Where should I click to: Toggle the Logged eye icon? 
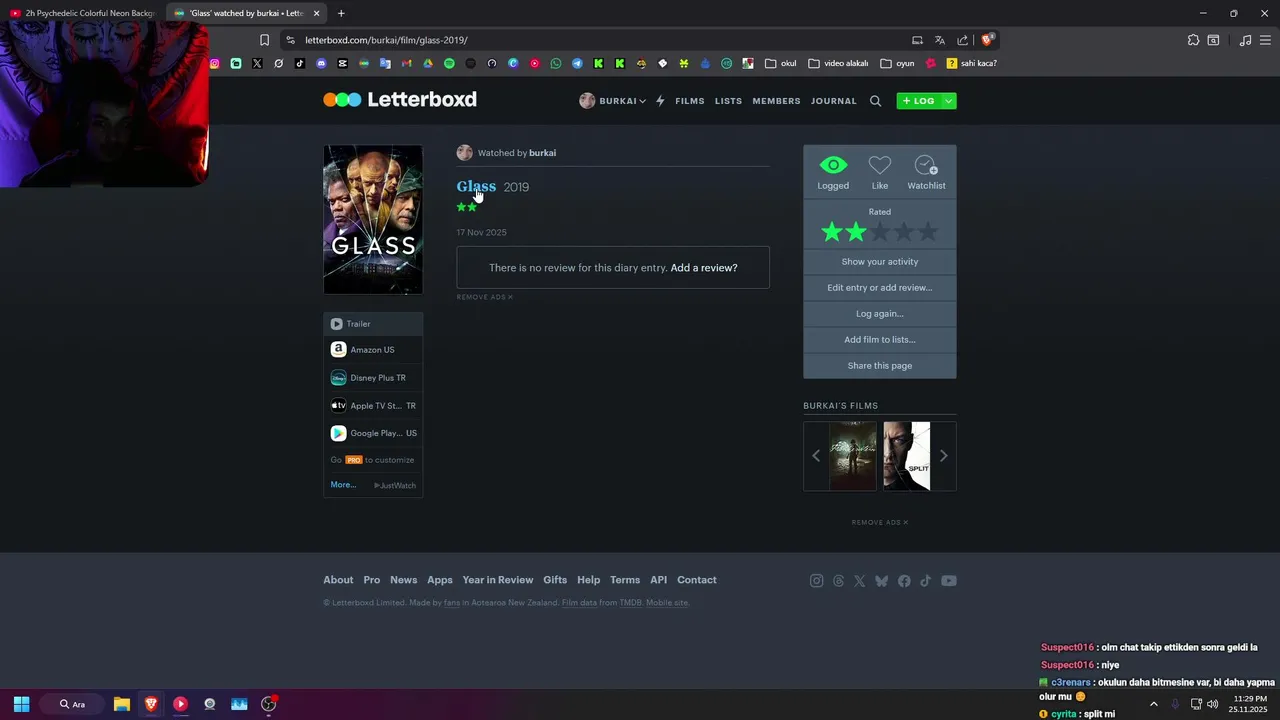[x=833, y=165]
